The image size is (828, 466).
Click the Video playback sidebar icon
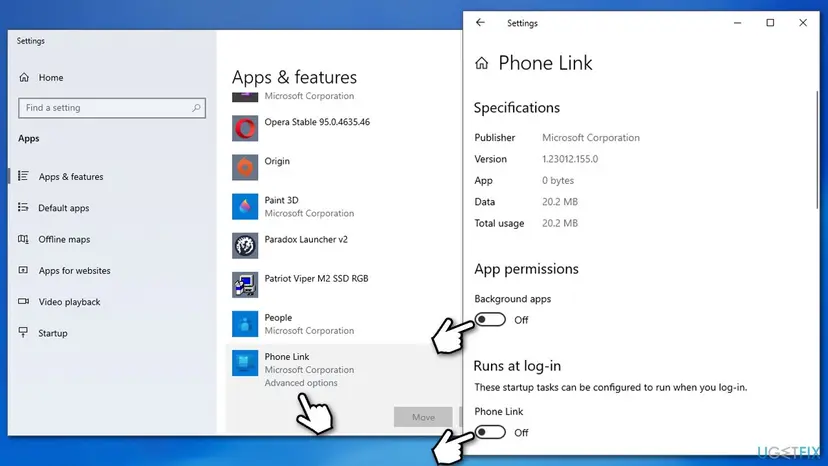point(23,301)
